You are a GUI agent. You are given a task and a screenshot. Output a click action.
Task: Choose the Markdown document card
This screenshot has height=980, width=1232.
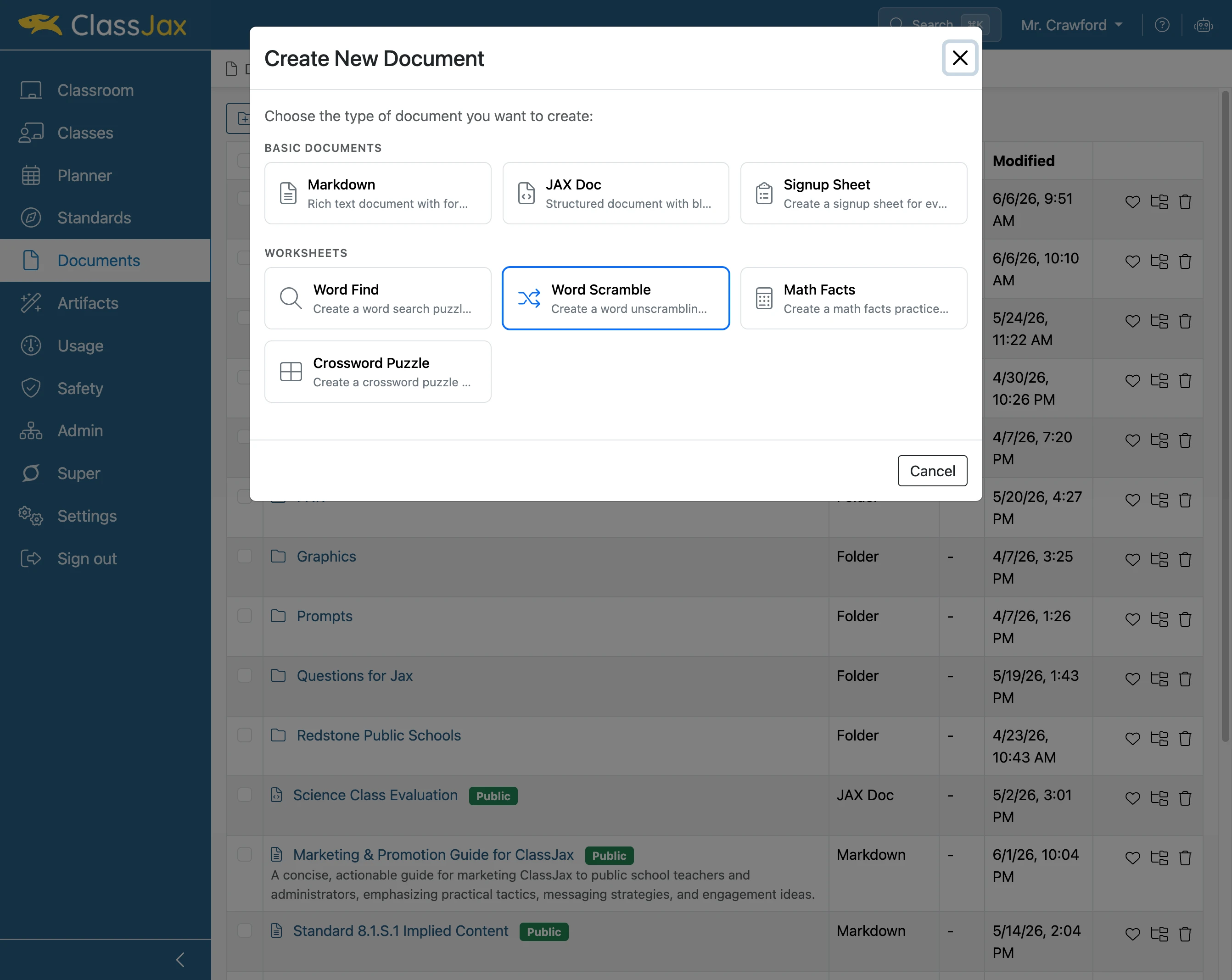[x=378, y=193]
